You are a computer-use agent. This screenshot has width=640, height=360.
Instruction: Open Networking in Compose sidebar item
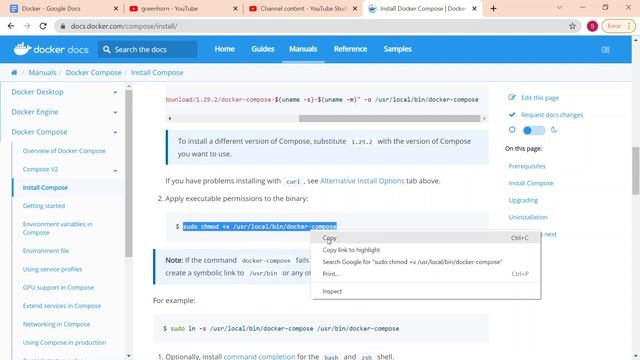(56, 324)
